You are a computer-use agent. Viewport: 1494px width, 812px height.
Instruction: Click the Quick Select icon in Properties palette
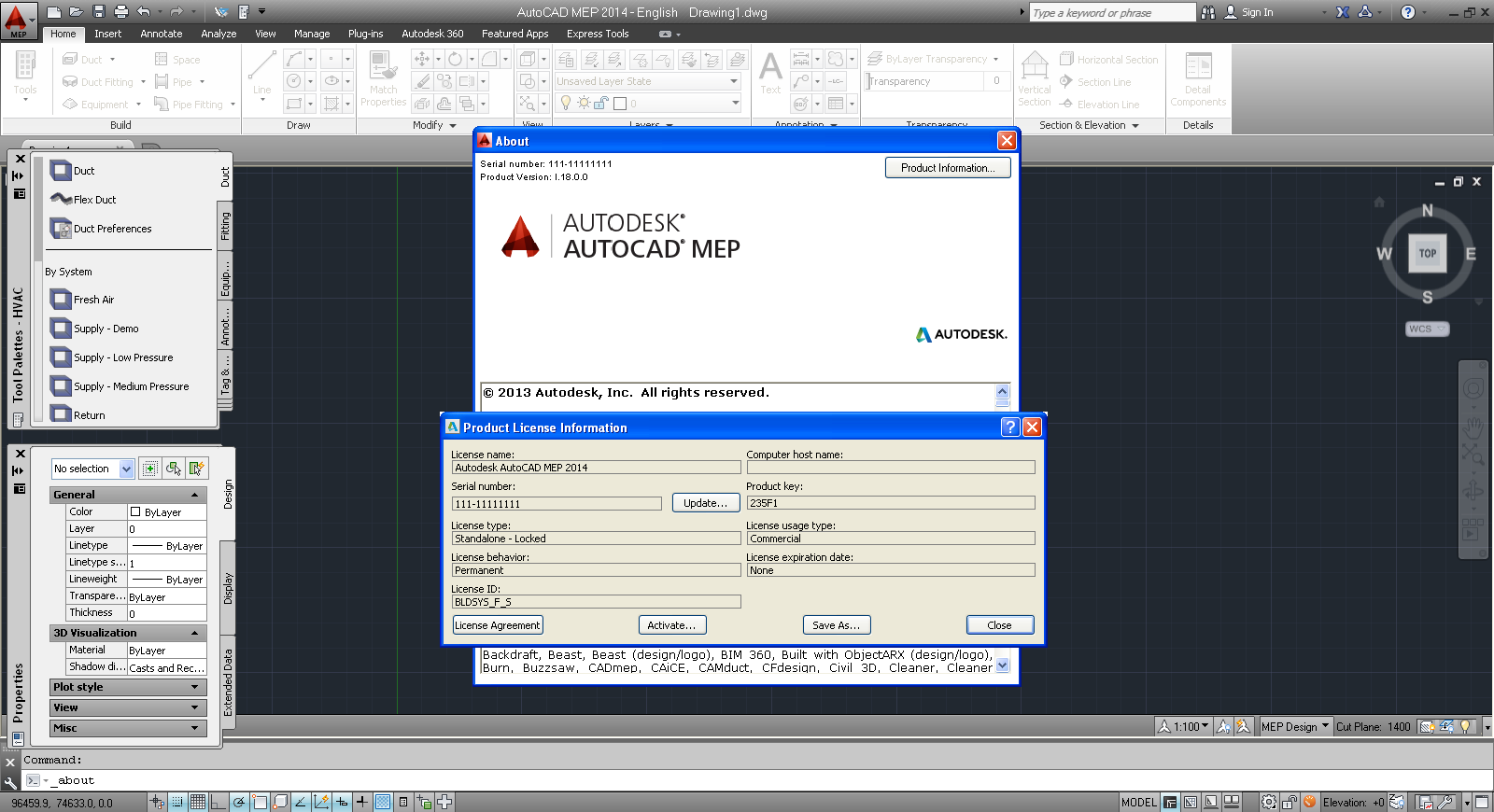coord(196,469)
